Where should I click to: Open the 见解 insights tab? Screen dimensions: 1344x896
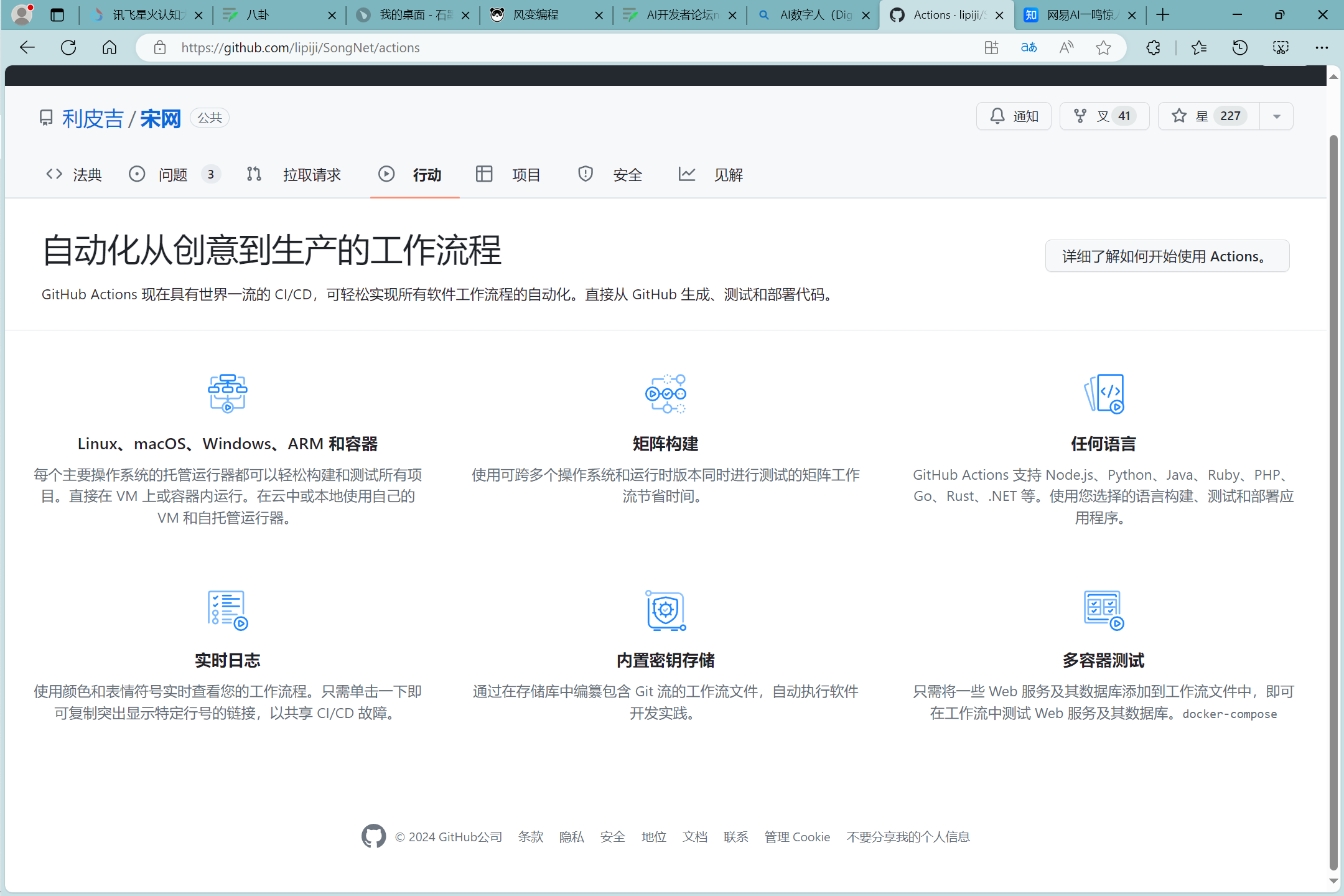711,175
